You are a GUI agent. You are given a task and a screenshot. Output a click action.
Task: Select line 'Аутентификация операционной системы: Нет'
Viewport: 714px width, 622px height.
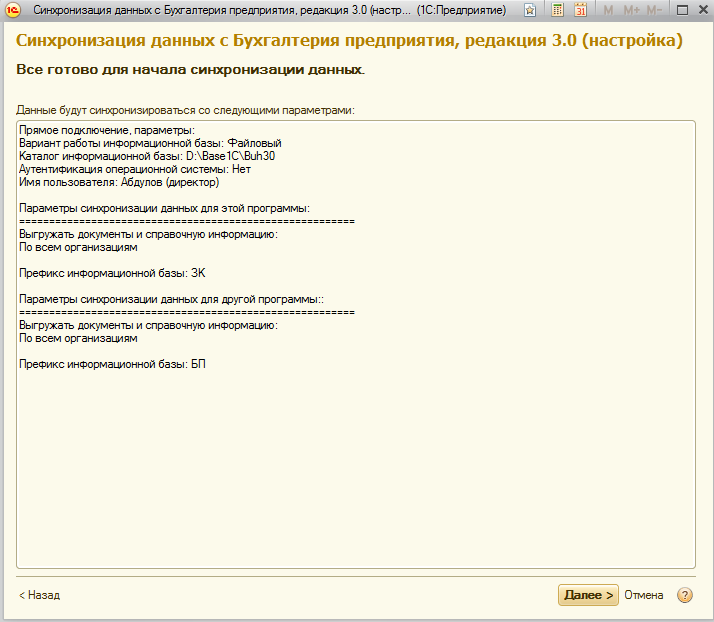(135, 169)
